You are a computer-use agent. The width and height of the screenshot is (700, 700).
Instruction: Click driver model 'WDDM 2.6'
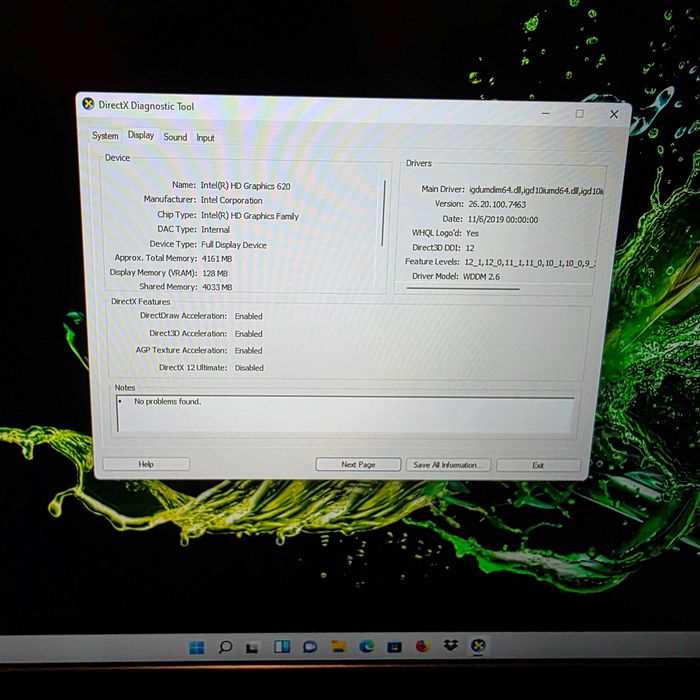point(481,276)
